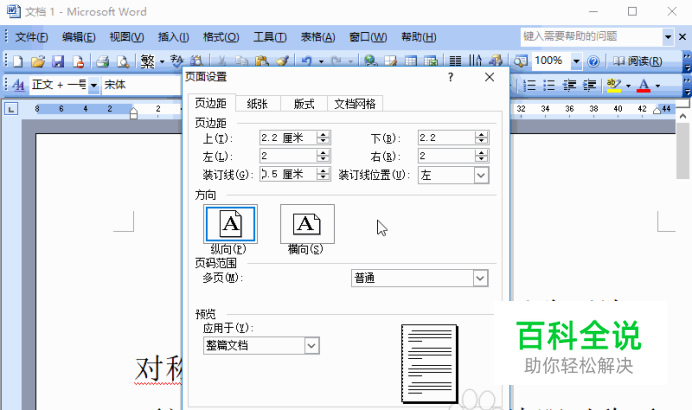Viewport: 692px width, 410px height.
Task: Open the 插入(I) menu
Action: [173, 37]
